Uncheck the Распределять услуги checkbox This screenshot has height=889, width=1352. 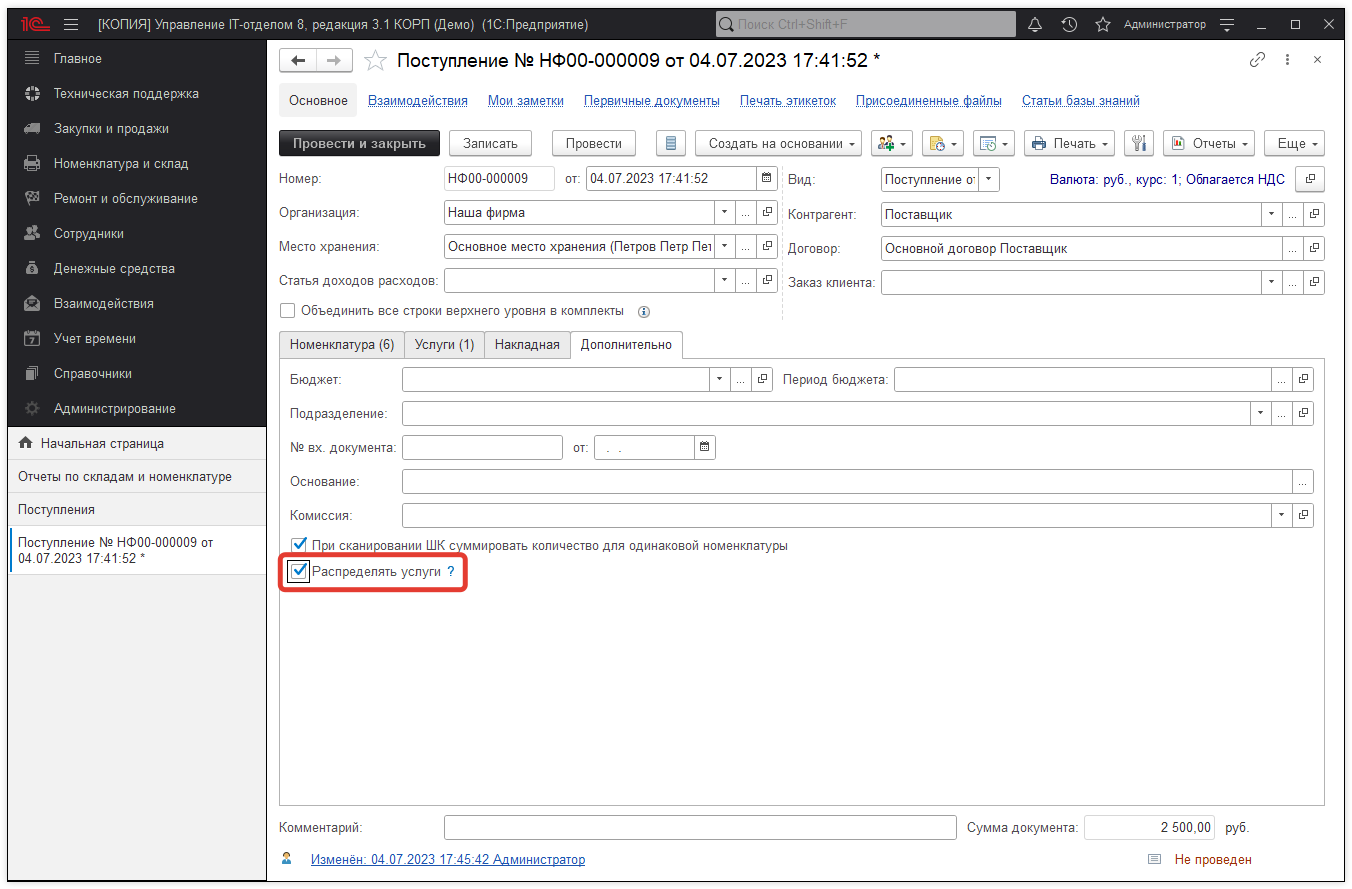click(298, 572)
